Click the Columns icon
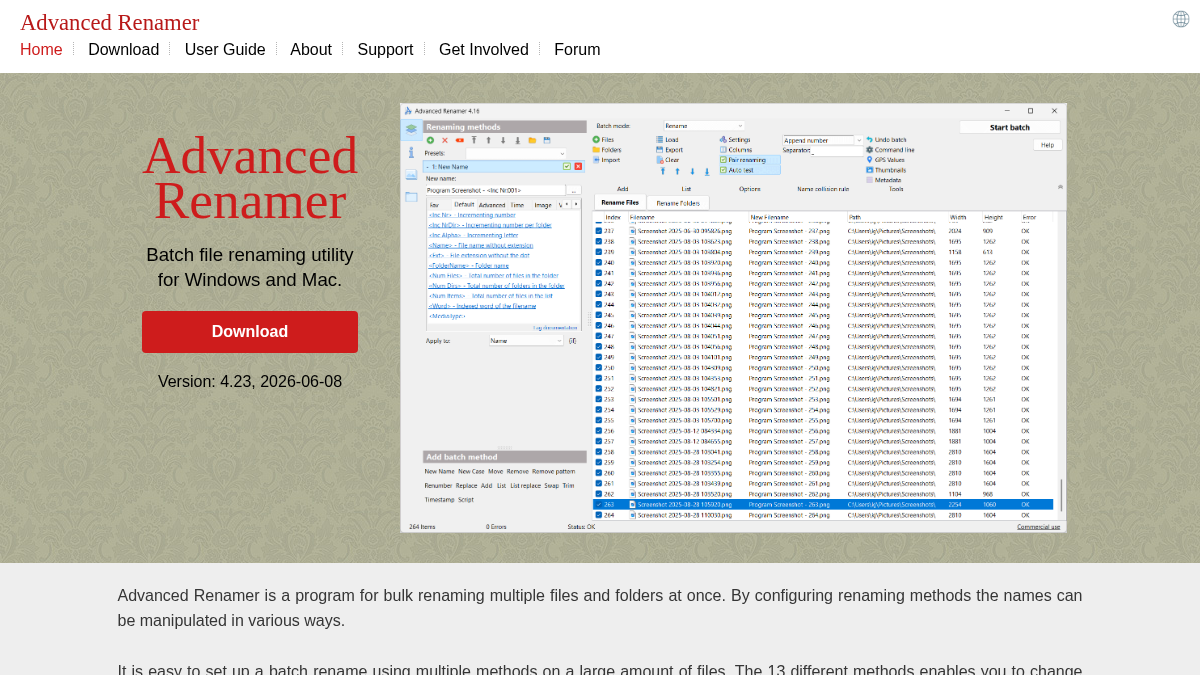 [723, 149]
